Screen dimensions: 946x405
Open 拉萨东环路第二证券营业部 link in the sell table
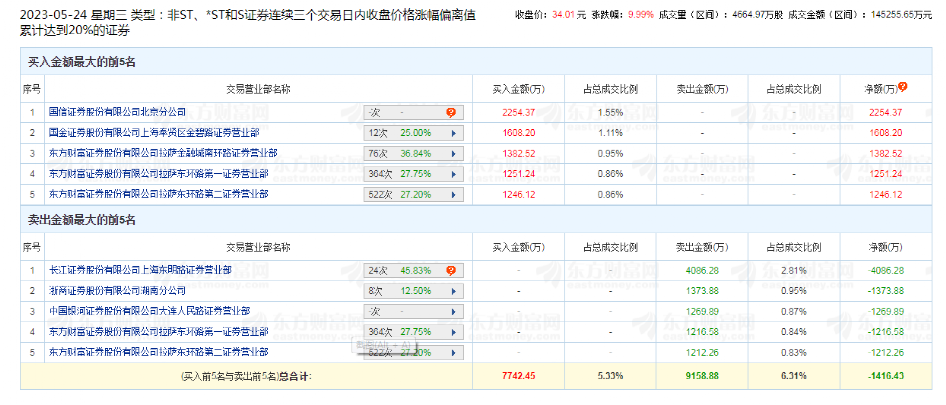[x=159, y=352]
